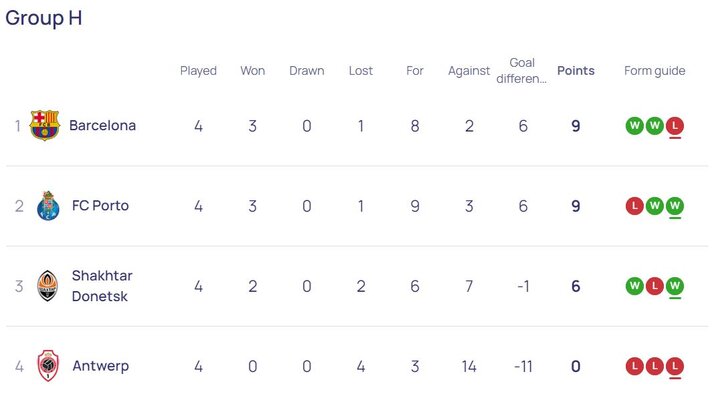This screenshot has height=404, width=720.
Task: Click Antwerp's most recent loss badge
Action: 675,366
